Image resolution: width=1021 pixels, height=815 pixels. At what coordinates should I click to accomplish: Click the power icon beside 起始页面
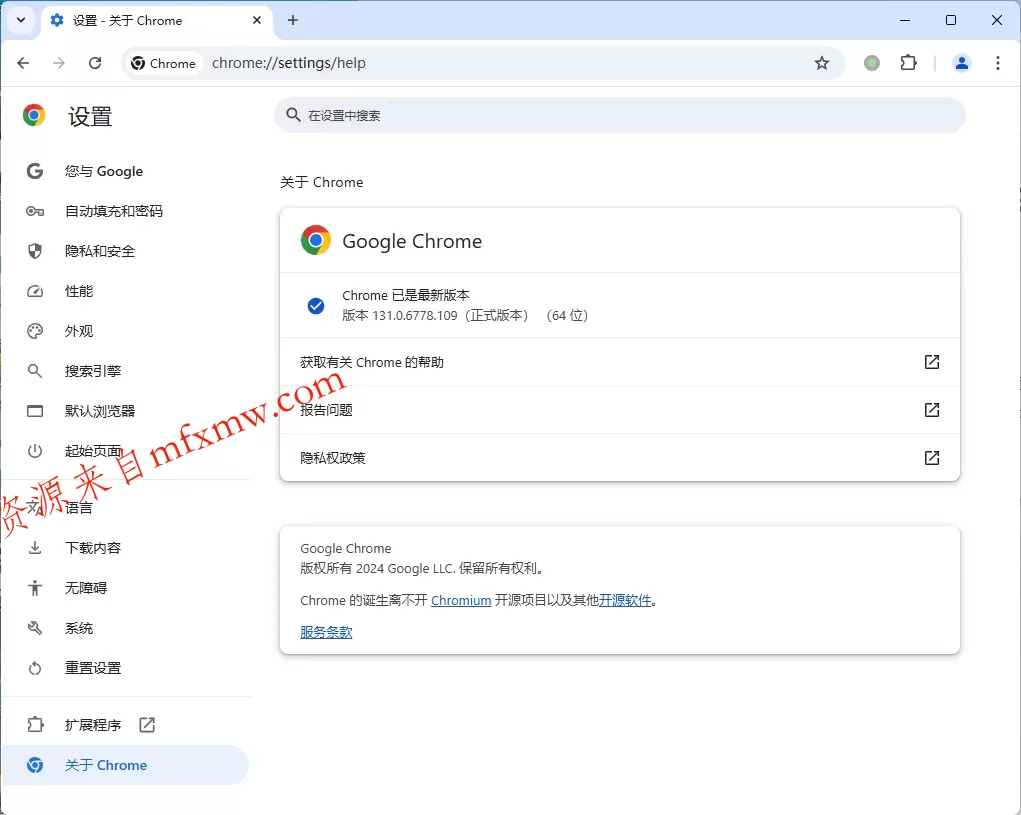tap(35, 451)
